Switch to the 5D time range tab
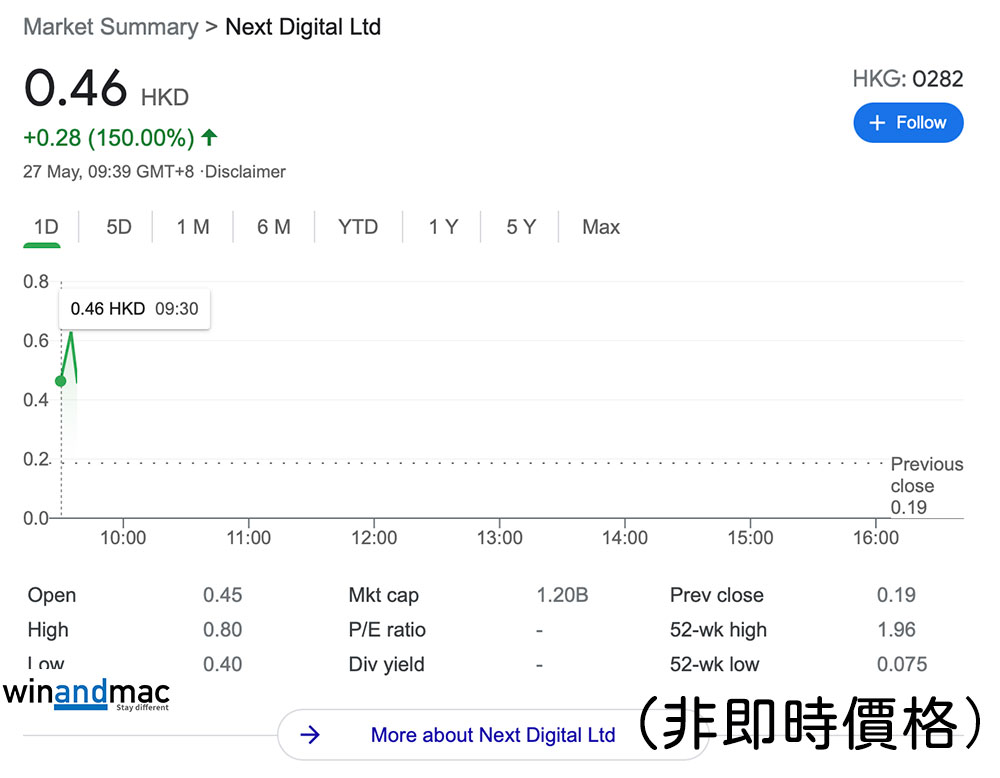Viewport: 1000px width, 778px height. [119, 227]
